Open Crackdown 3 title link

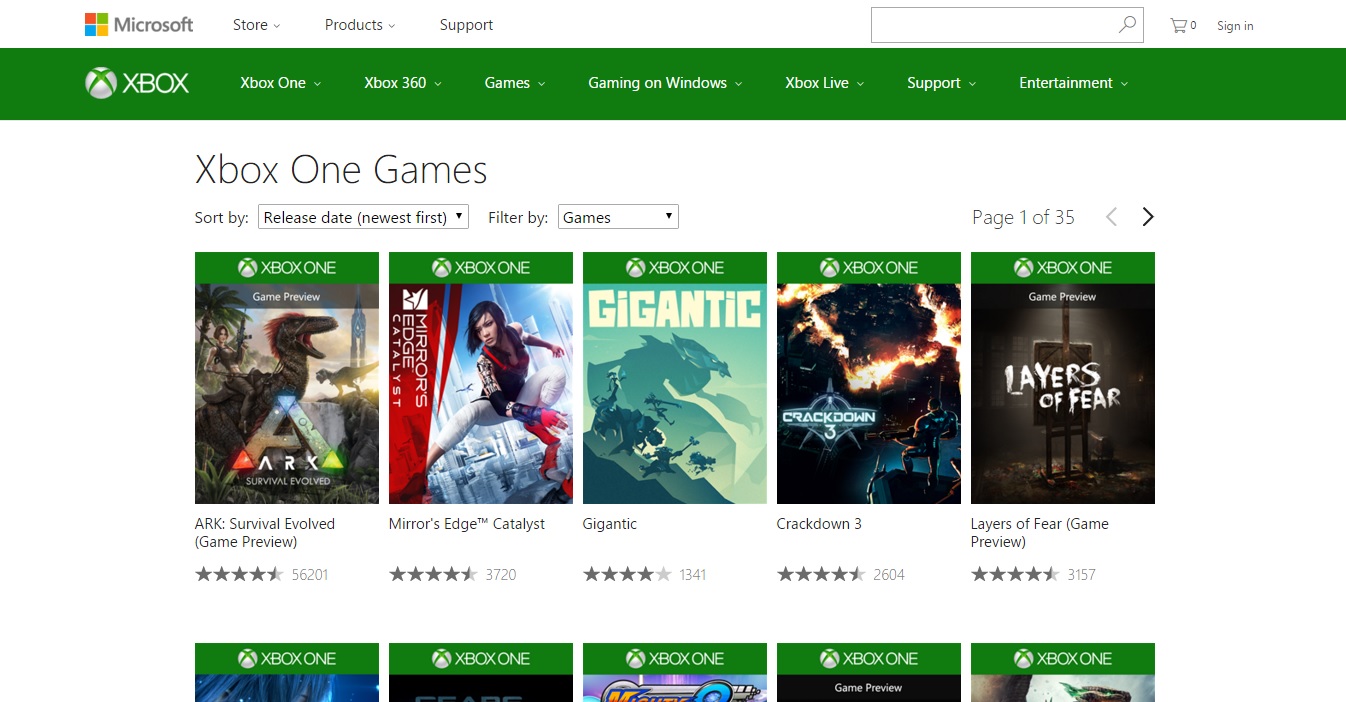[819, 524]
